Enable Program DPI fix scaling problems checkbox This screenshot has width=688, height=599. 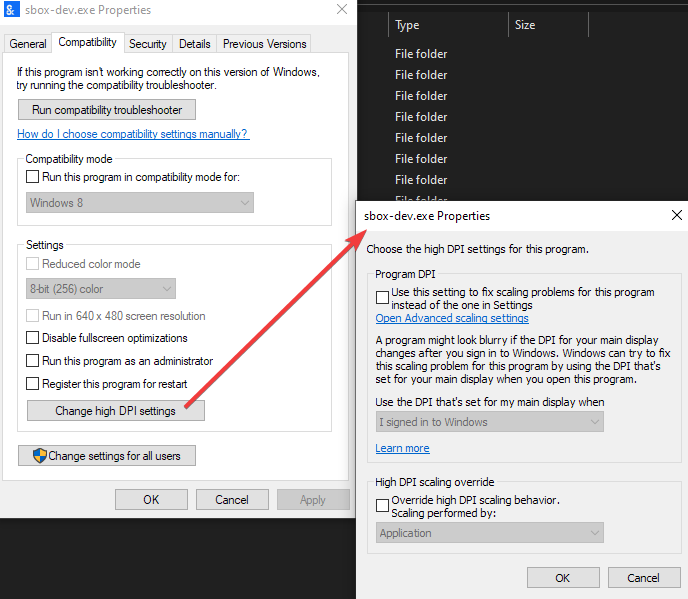(382, 297)
